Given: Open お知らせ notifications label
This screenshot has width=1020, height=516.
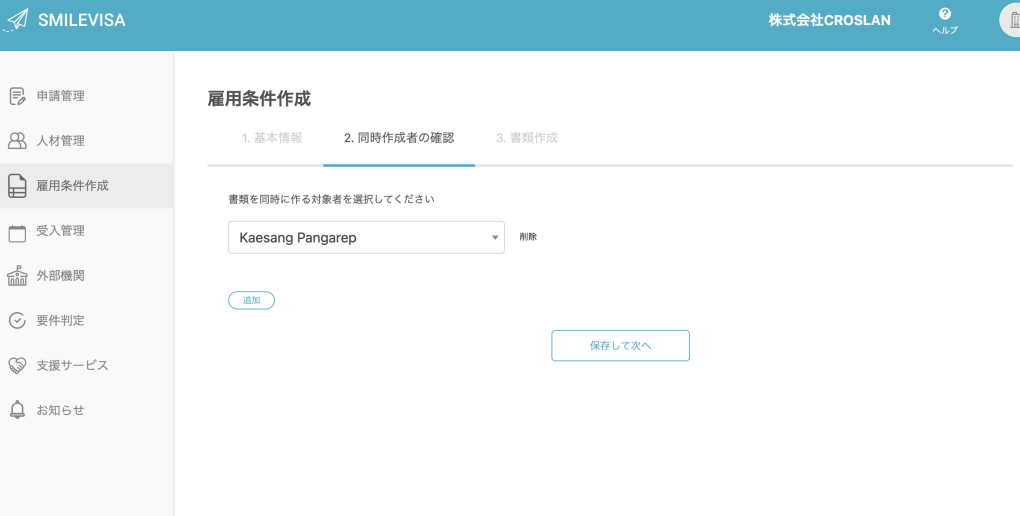Looking at the screenshot, I should (60, 410).
